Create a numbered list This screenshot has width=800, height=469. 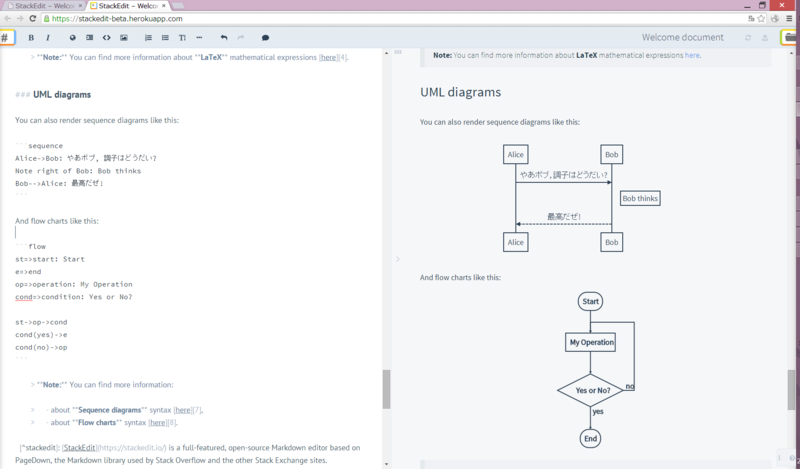click(x=148, y=38)
